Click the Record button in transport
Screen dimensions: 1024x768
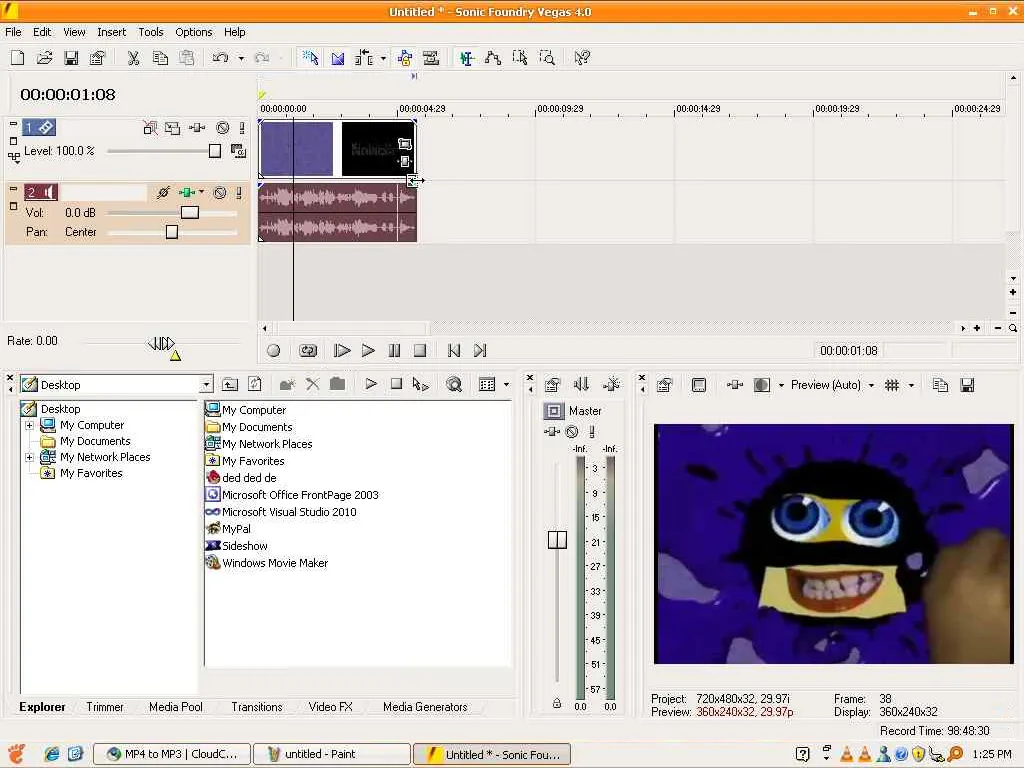[x=274, y=351]
